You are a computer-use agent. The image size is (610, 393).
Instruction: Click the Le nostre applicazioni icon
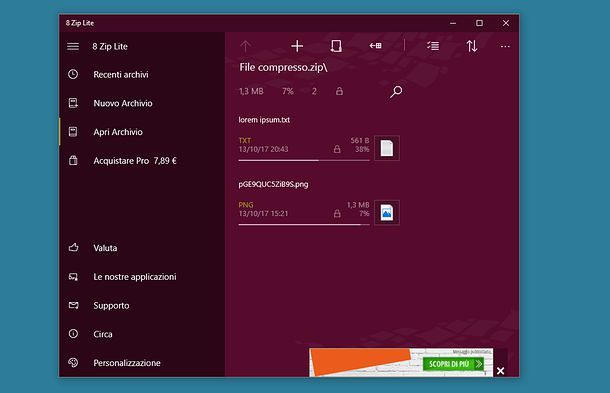click(73, 277)
